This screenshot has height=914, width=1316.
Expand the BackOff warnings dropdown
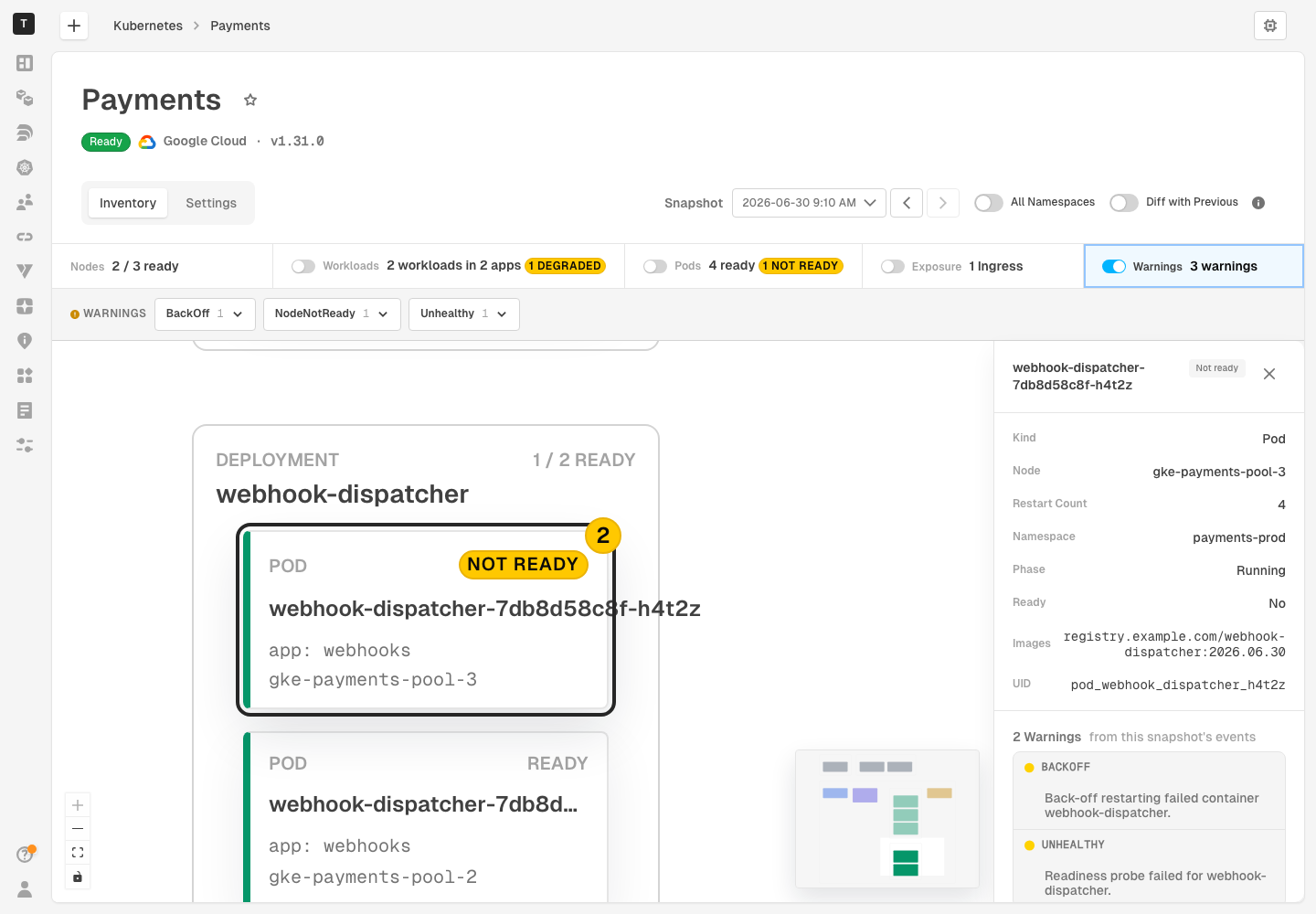205,314
